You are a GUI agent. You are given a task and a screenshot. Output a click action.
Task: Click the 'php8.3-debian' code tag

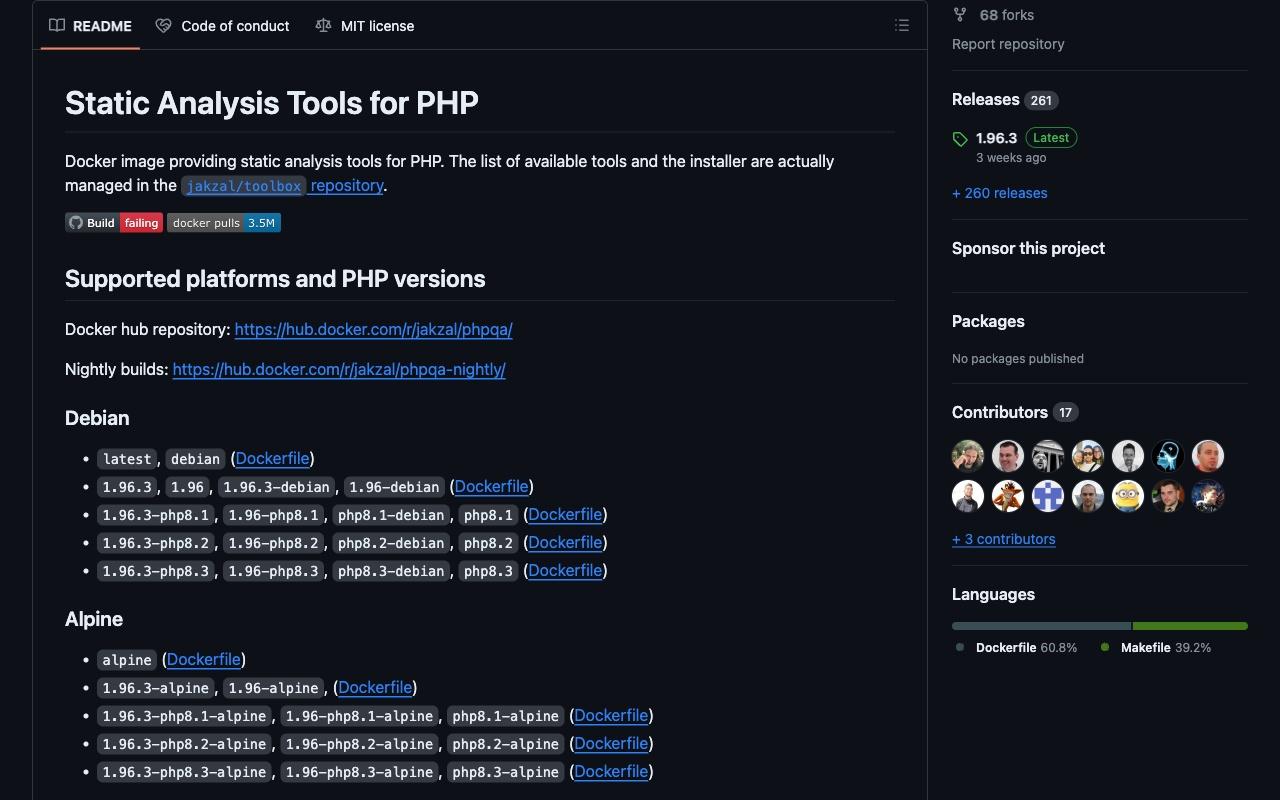tap(391, 571)
